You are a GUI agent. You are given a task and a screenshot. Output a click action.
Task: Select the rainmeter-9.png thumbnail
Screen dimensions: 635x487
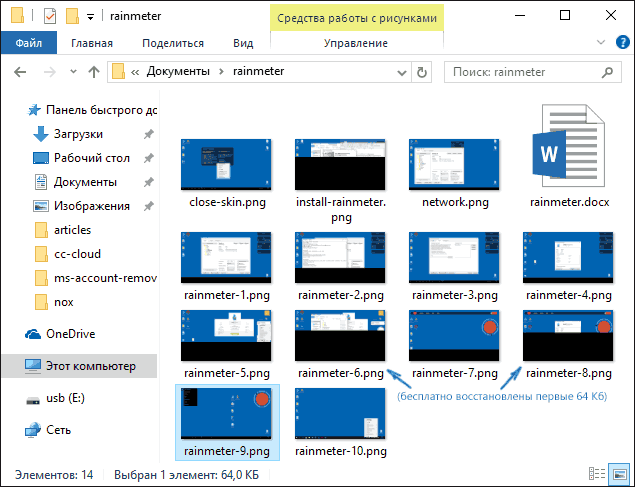(226, 414)
